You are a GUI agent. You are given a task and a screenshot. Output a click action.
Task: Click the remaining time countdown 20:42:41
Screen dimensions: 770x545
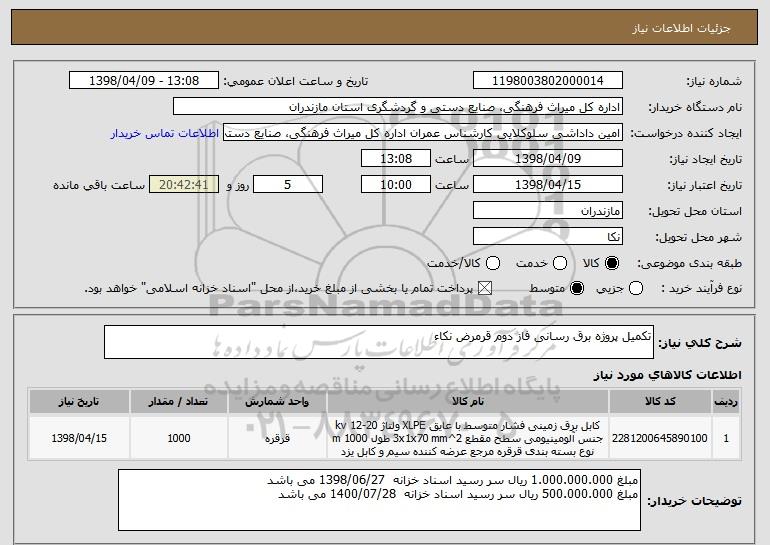click(x=184, y=185)
